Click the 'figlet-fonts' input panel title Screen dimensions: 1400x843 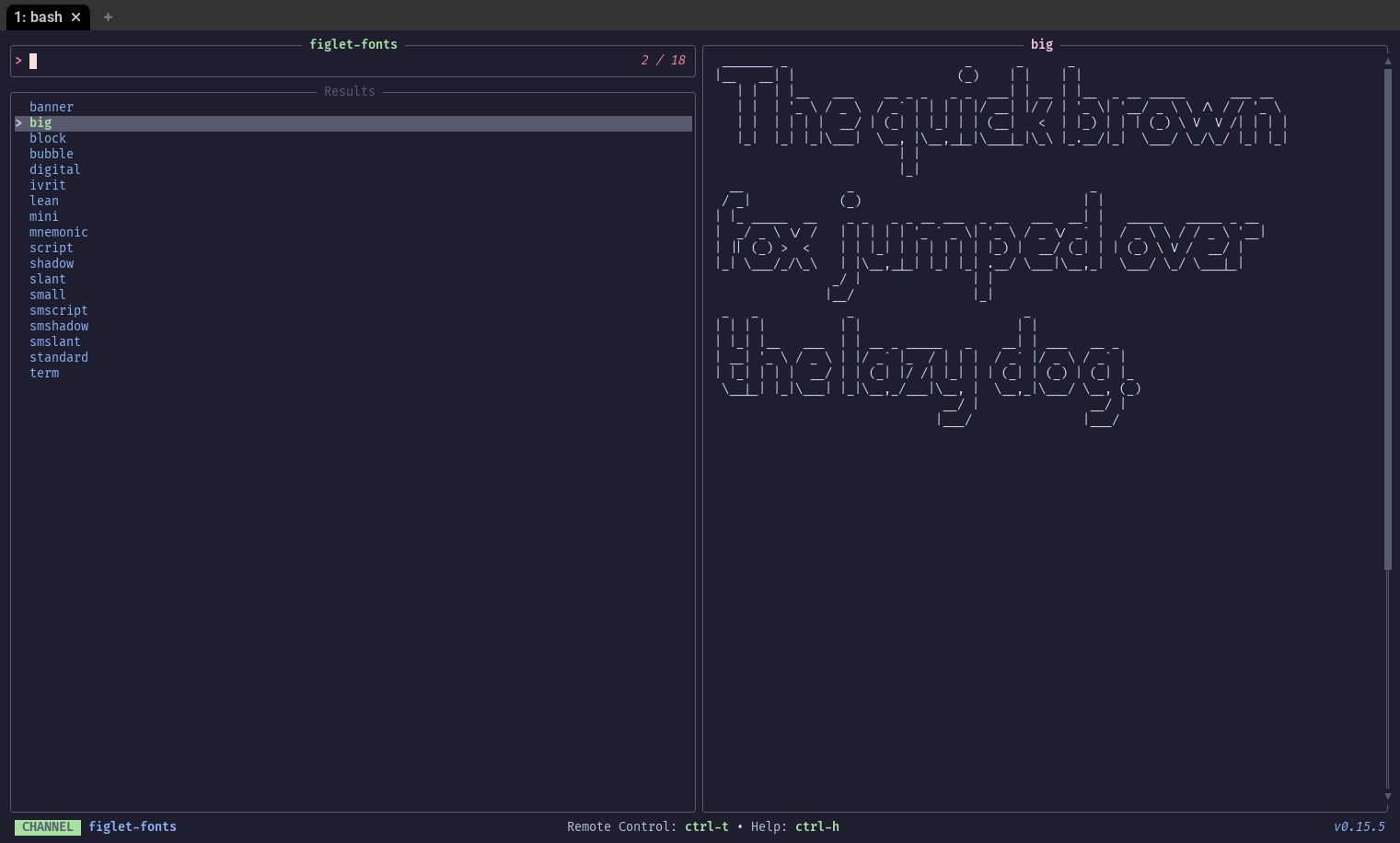pos(353,44)
